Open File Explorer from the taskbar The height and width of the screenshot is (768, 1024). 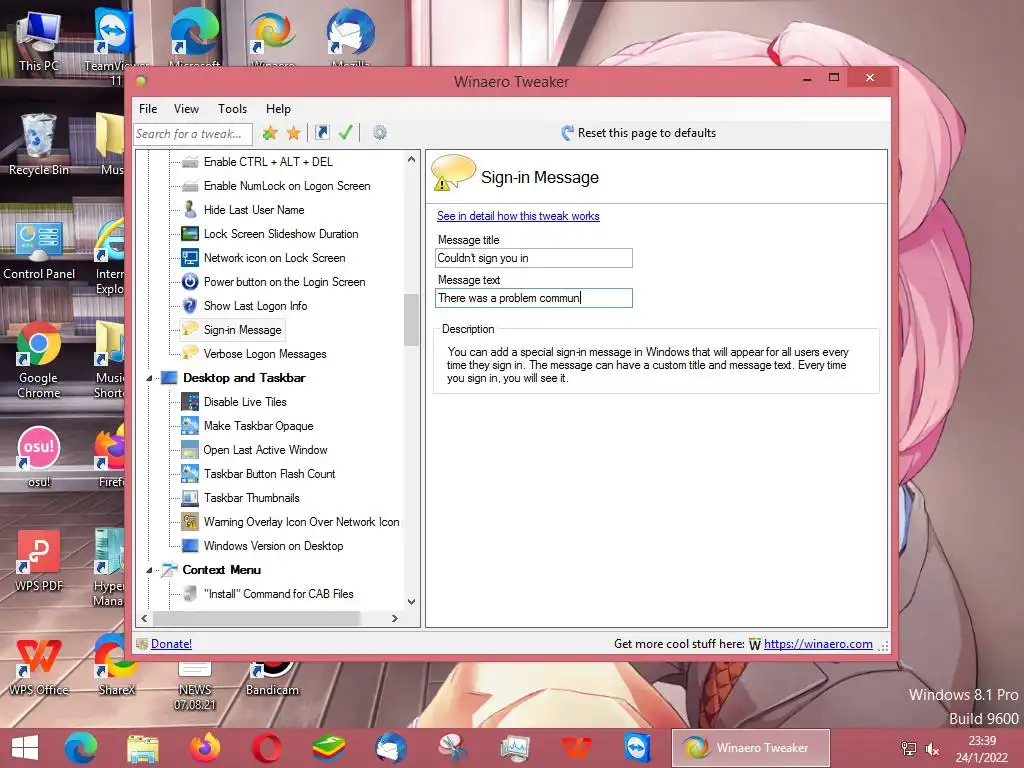[143, 748]
